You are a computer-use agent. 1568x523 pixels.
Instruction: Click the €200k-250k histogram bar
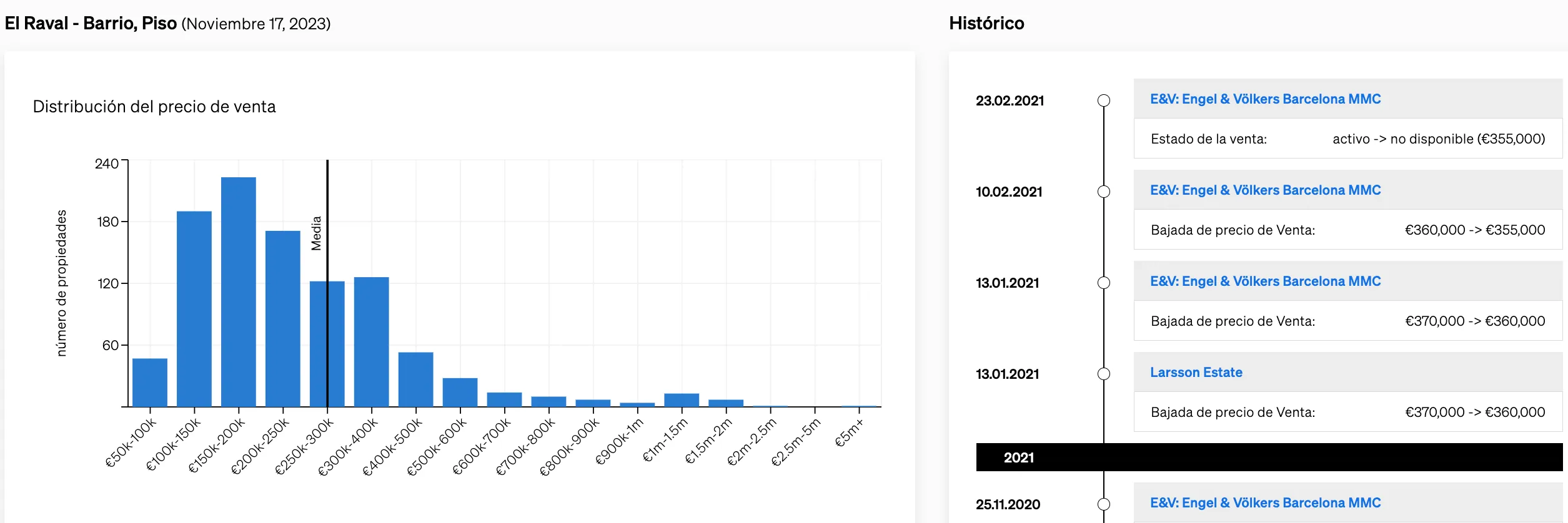pyautogui.click(x=283, y=319)
